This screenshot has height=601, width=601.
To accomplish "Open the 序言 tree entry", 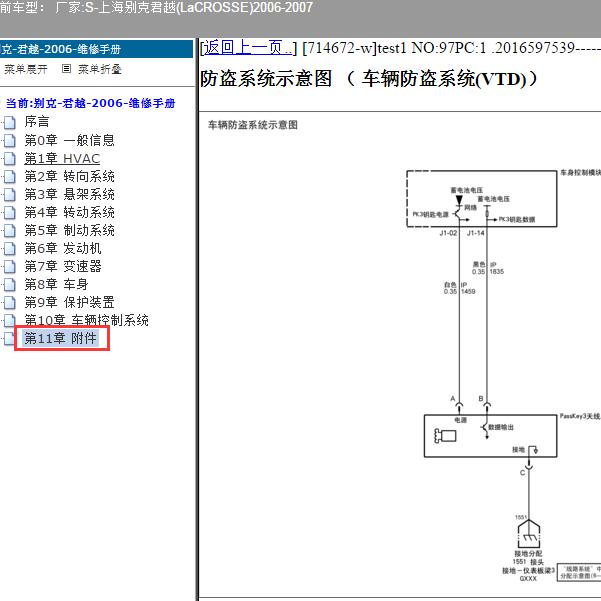I will tap(37, 122).
